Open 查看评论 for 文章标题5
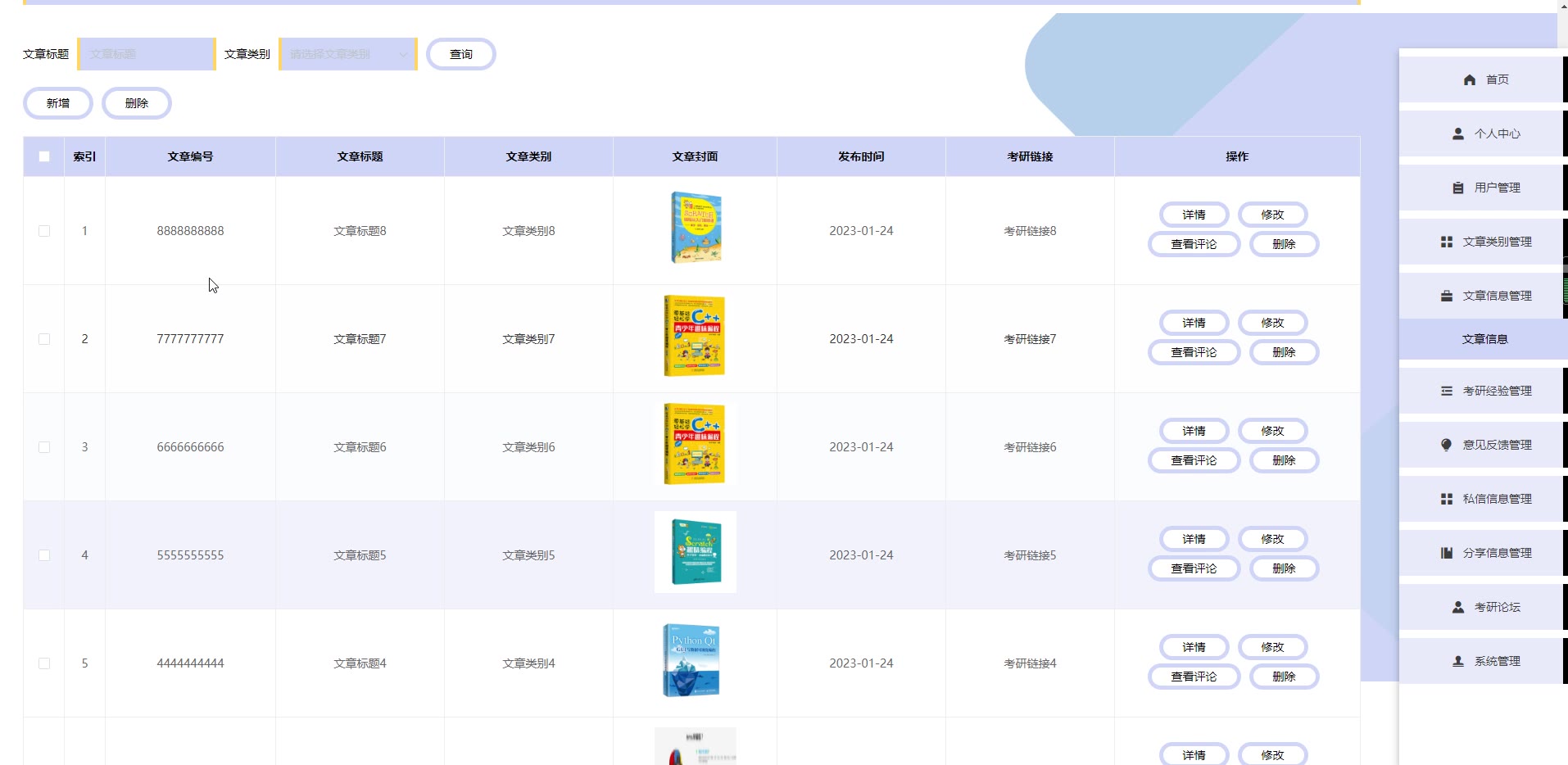The image size is (1568, 765). pyautogui.click(x=1194, y=568)
